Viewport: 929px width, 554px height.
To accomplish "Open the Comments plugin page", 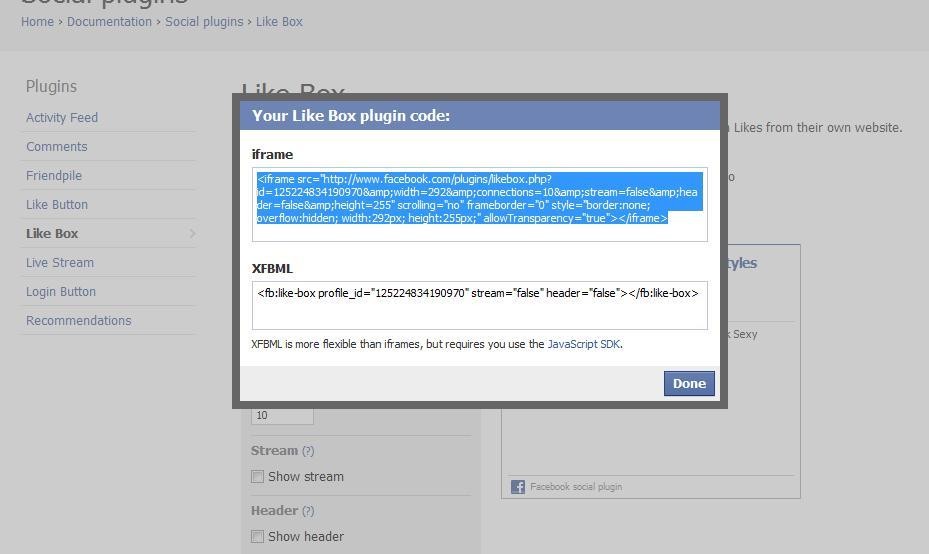I will [x=56, y=147].
